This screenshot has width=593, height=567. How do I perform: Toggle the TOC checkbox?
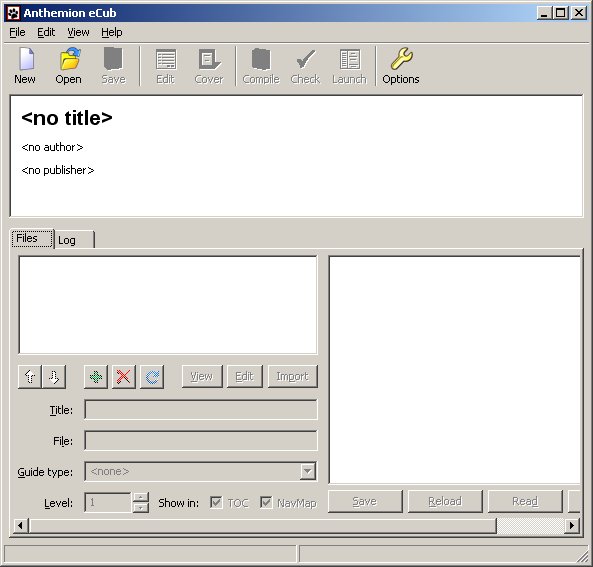click(216, 502)
